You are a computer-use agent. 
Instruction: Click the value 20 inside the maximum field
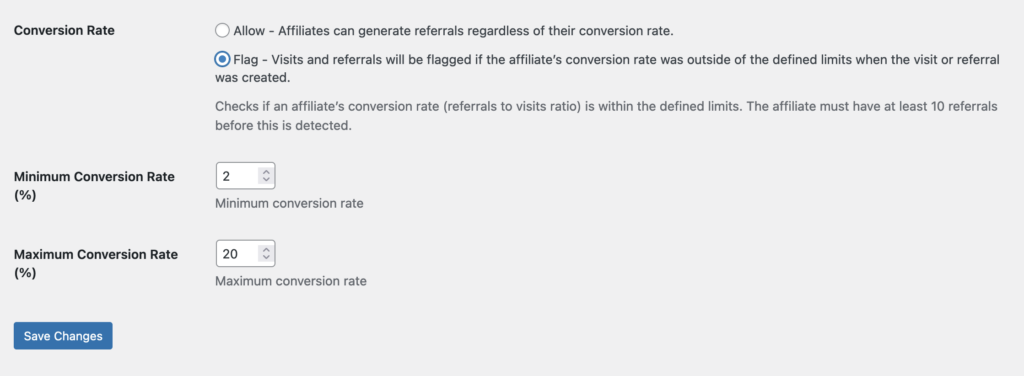point(230,253)
